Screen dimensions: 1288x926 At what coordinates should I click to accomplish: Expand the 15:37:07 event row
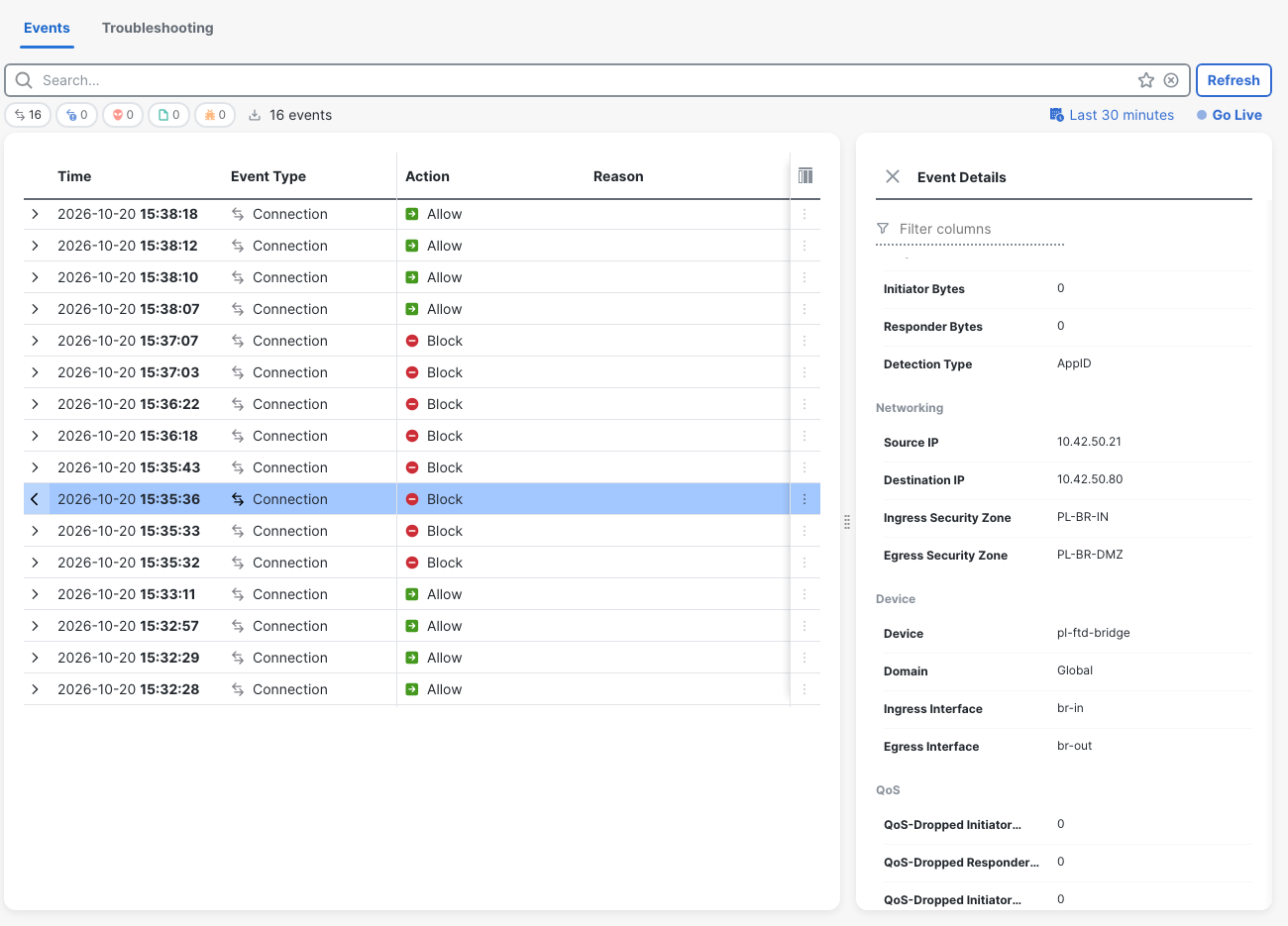35,341
